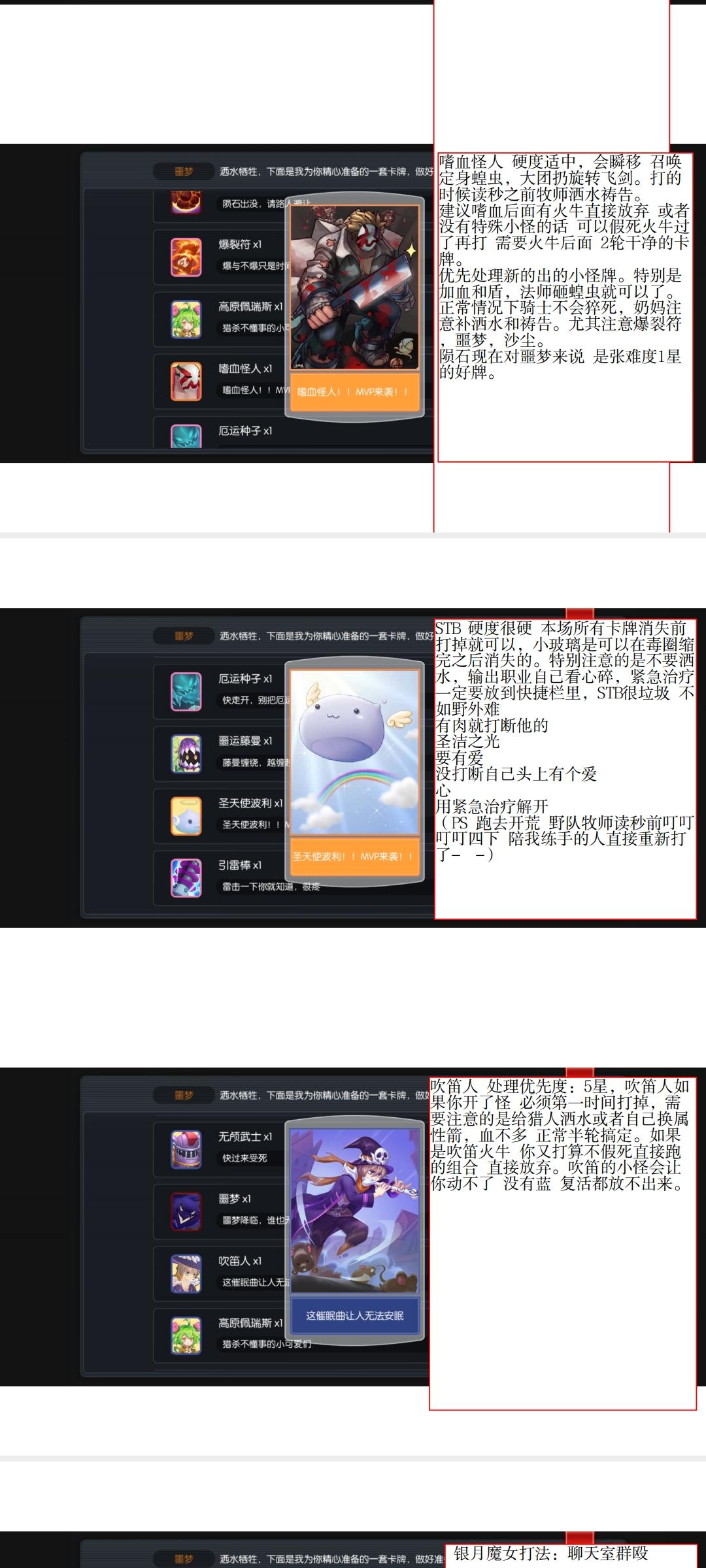Click the 圣洁之光 line in the STB note

pyautogui.click(x=467, y=742)
